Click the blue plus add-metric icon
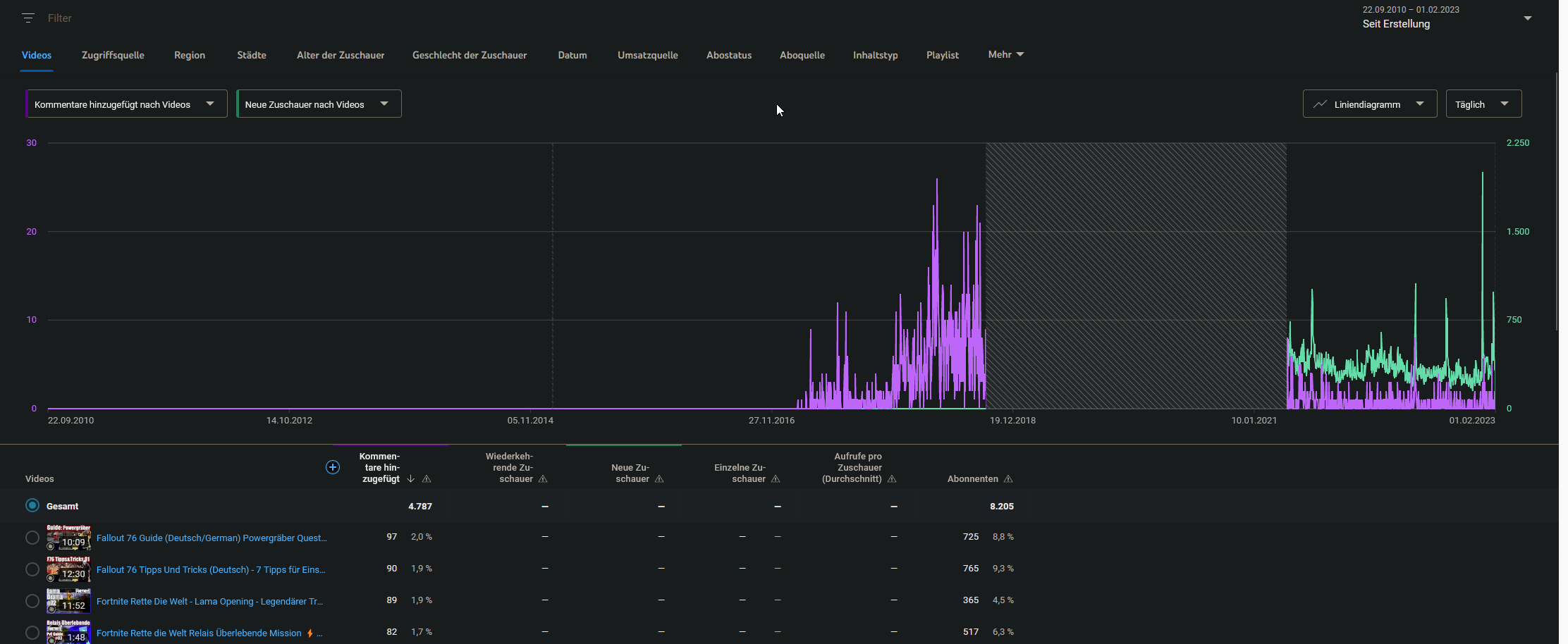 (x=333, y=467)
